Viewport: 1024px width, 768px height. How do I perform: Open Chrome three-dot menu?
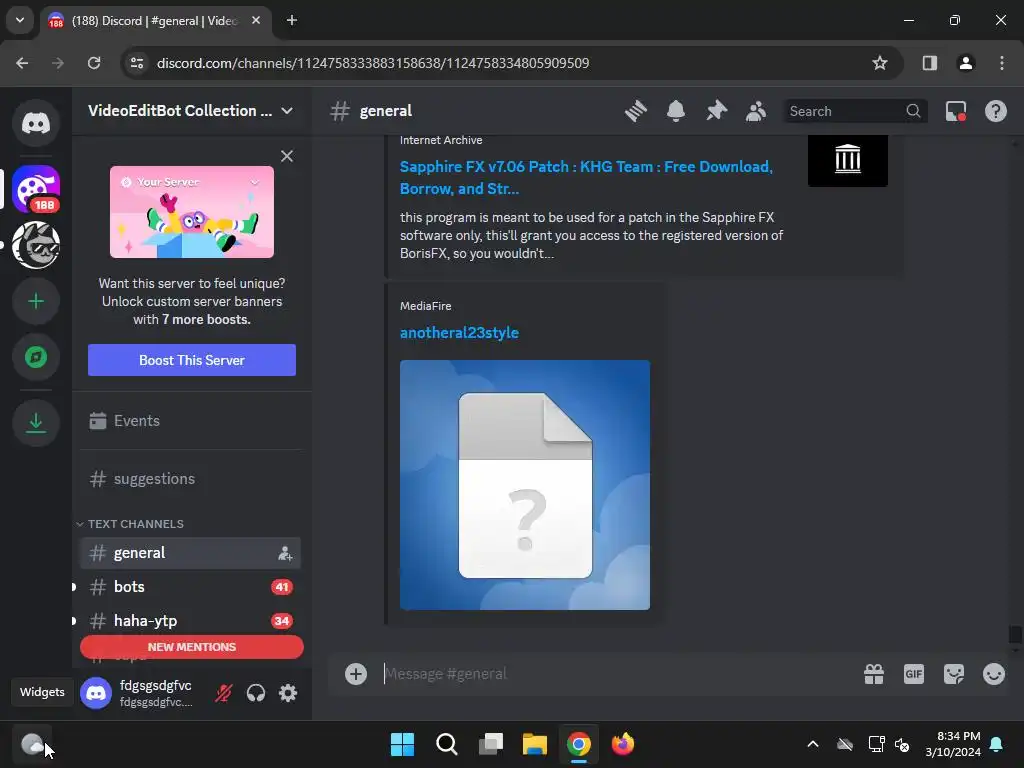[x=1002, y=63]
